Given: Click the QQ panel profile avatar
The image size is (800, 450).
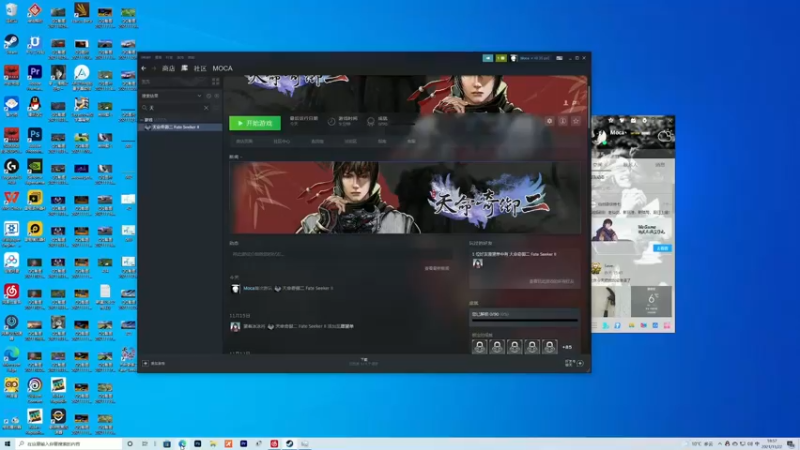Looking at the screenshot, I should tap(601, 135).
